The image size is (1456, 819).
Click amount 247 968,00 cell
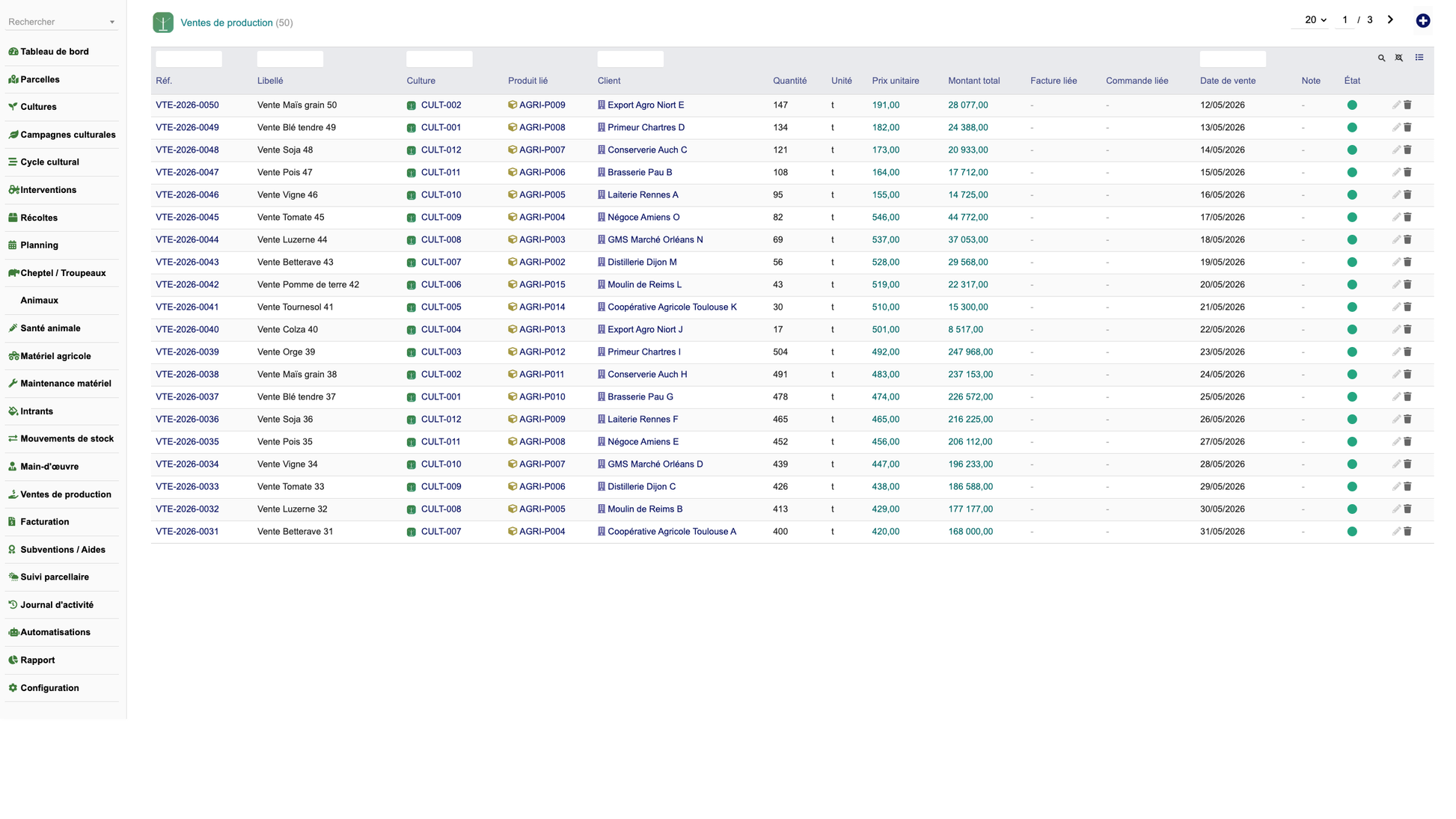(970, 352)
